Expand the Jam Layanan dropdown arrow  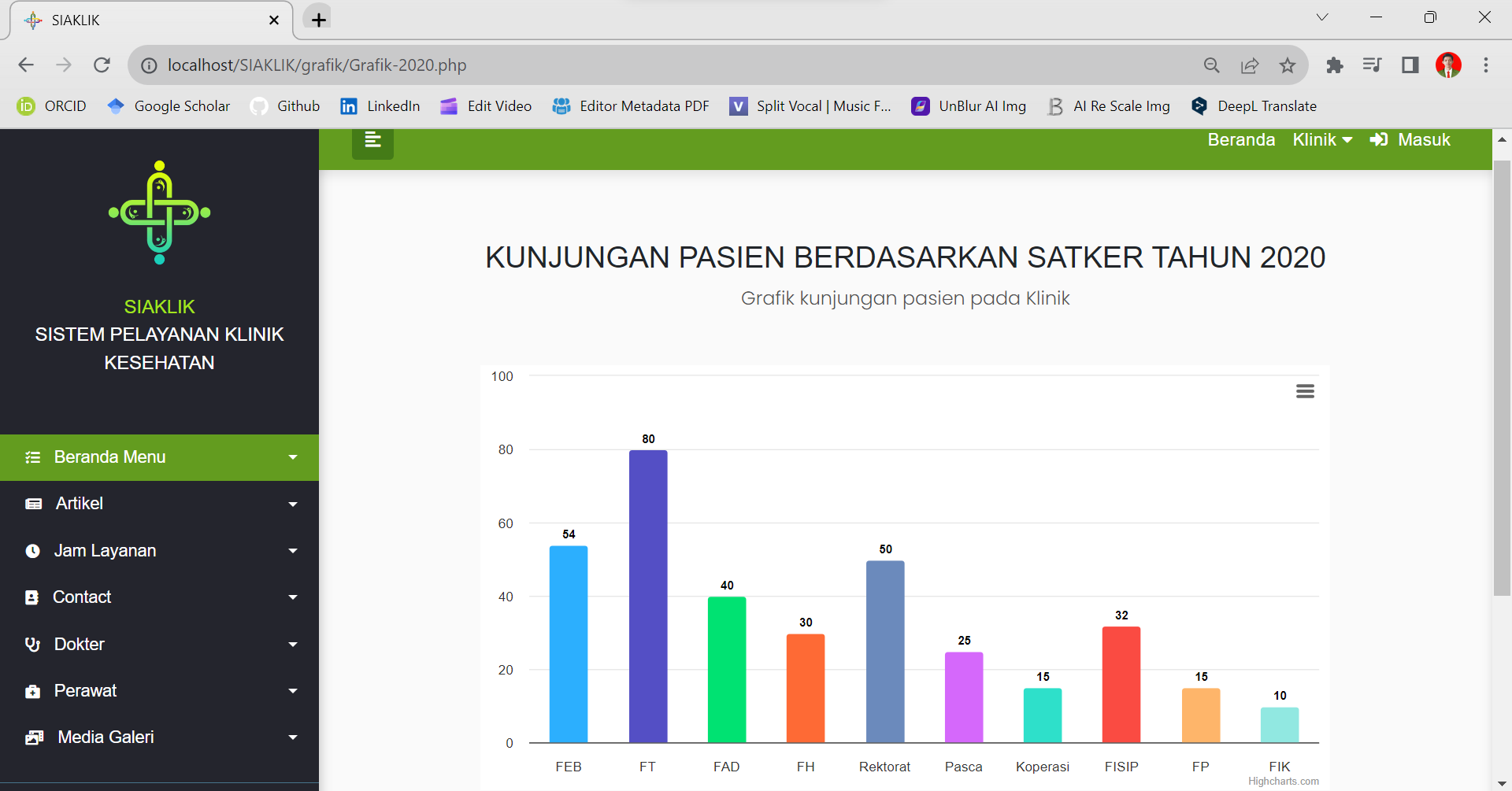tap(293, 551)
